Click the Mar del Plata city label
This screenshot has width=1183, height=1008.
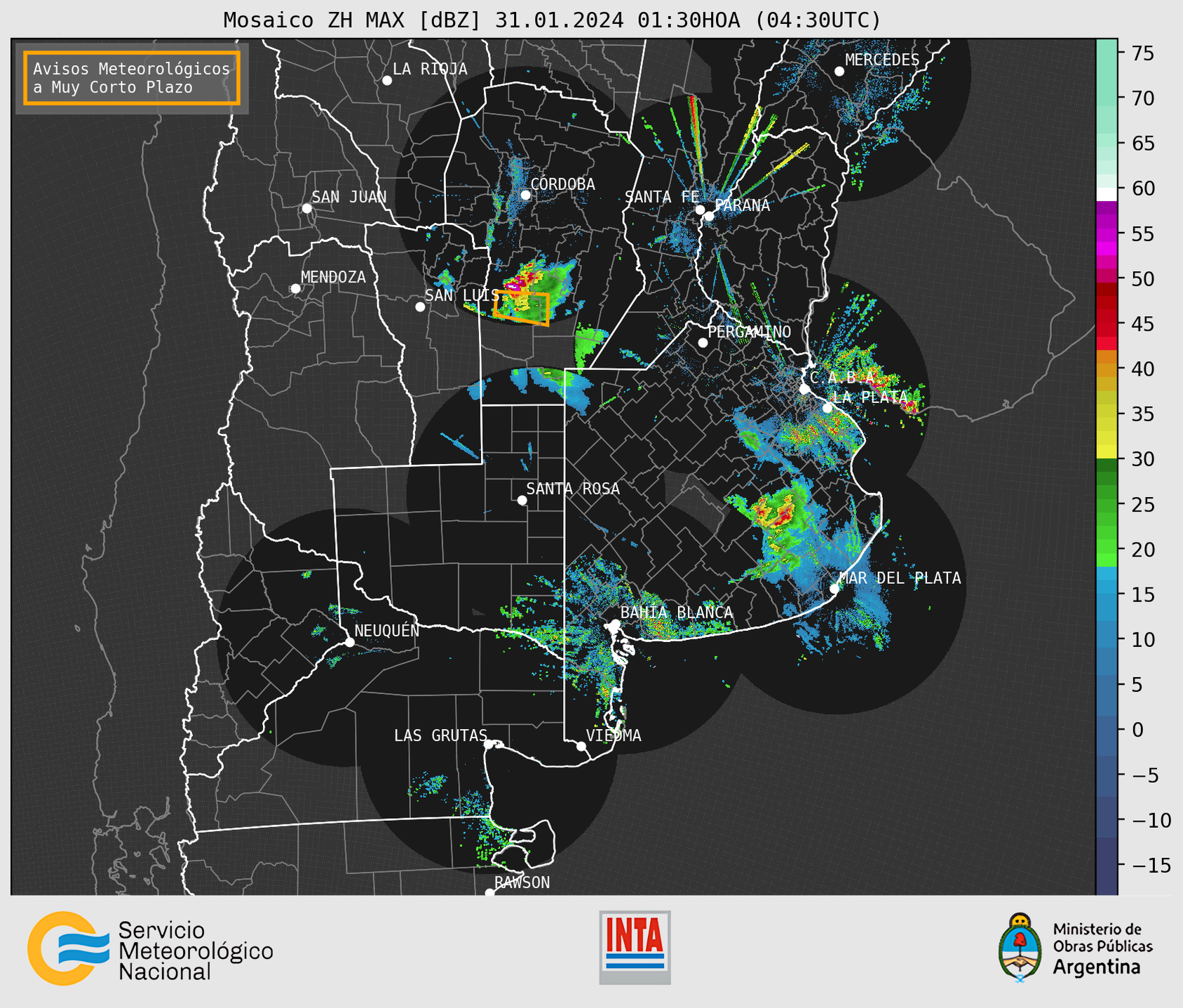(x=900, y=578)
